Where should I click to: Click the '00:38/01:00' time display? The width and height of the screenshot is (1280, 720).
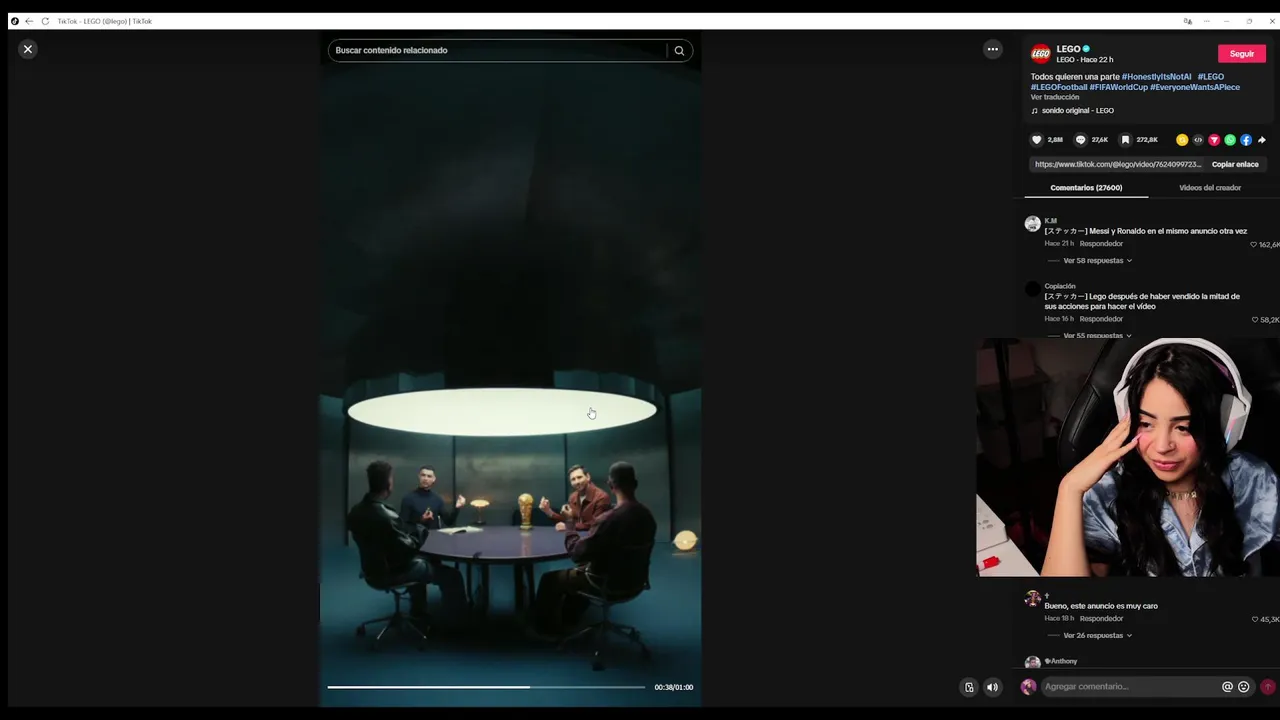point(673,688)
